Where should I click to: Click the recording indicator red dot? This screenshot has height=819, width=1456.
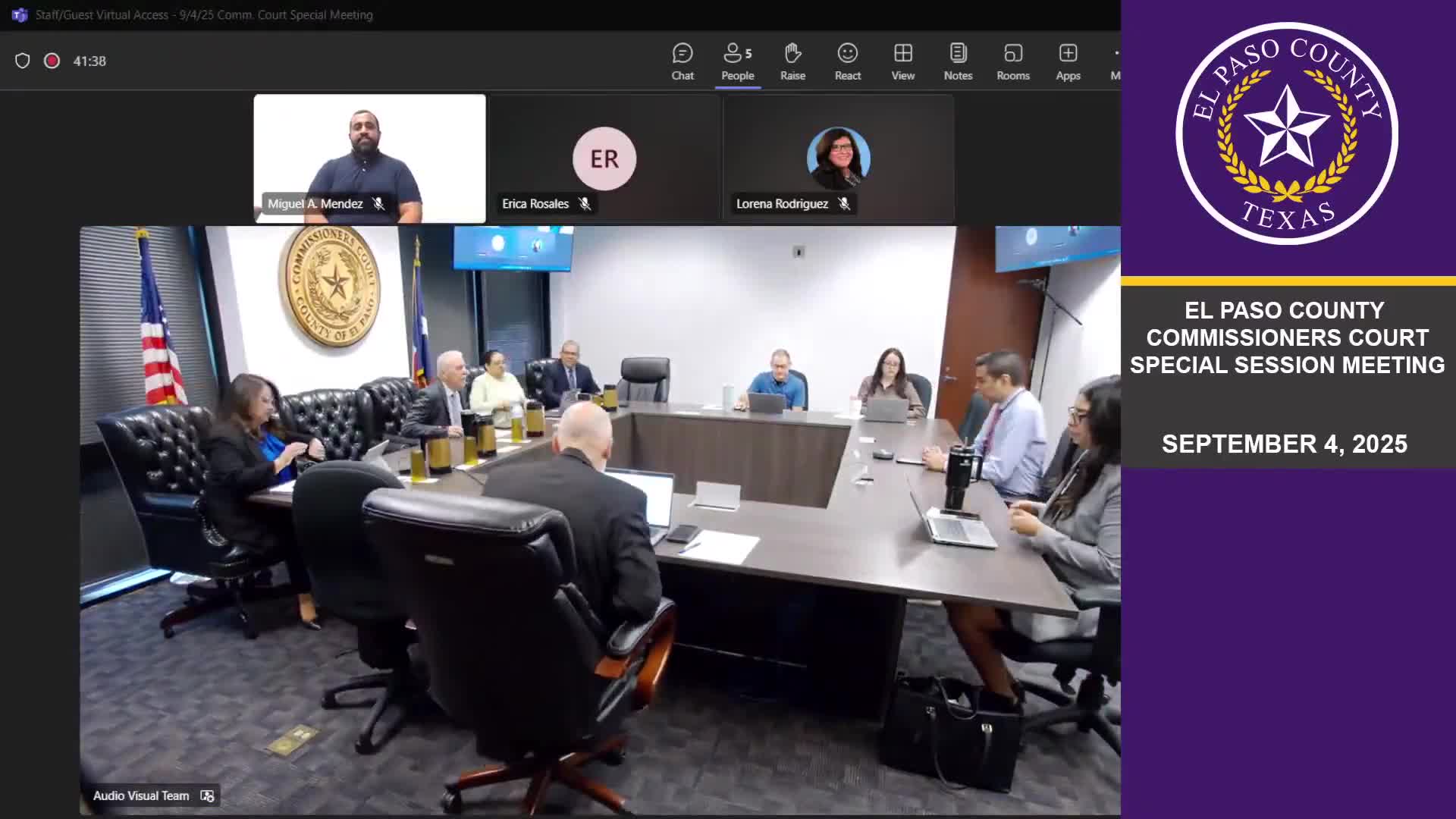click(x=52, y=61)
